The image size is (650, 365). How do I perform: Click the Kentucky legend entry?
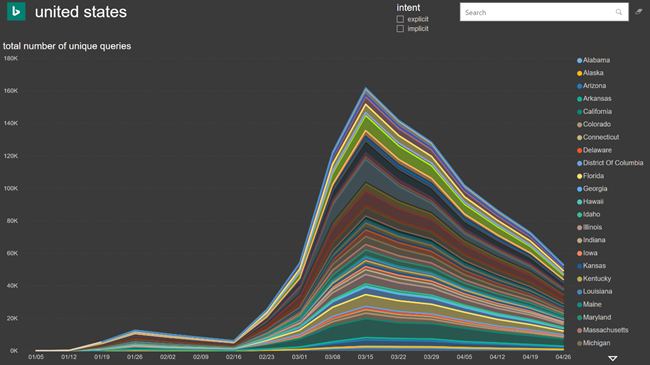[594, 279]
